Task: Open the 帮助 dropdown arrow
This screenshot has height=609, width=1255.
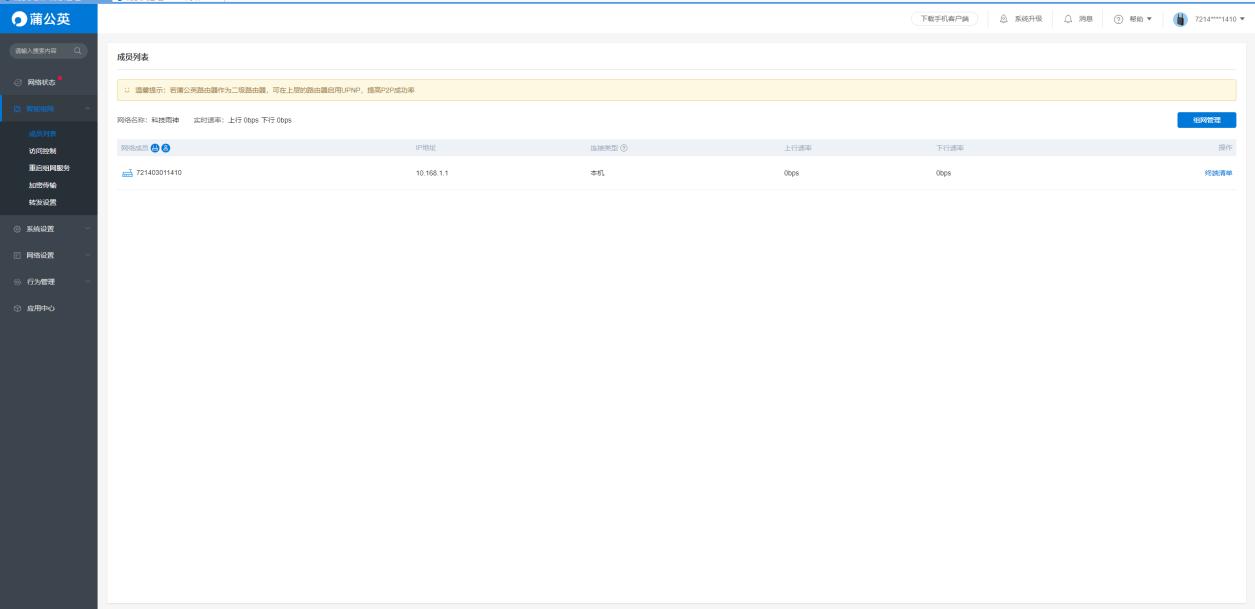Action: pos(1149,19)
